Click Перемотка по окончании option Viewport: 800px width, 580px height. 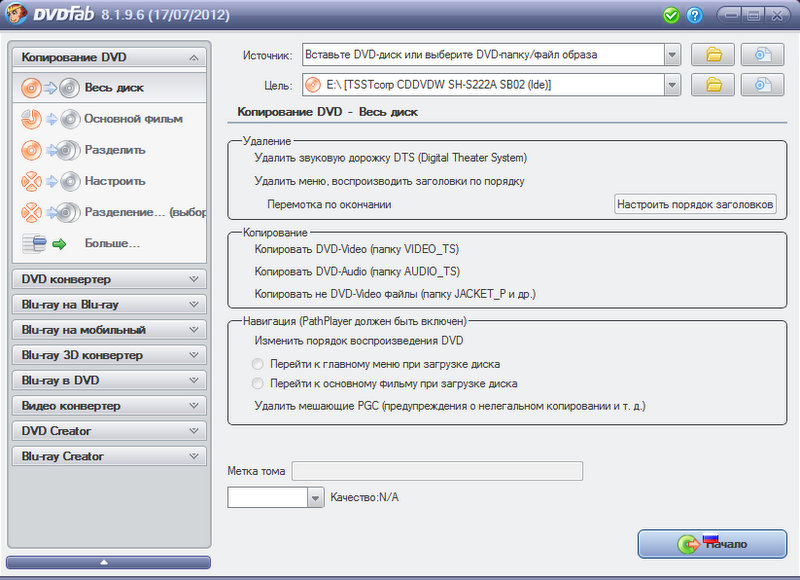[x=329, y=205]
